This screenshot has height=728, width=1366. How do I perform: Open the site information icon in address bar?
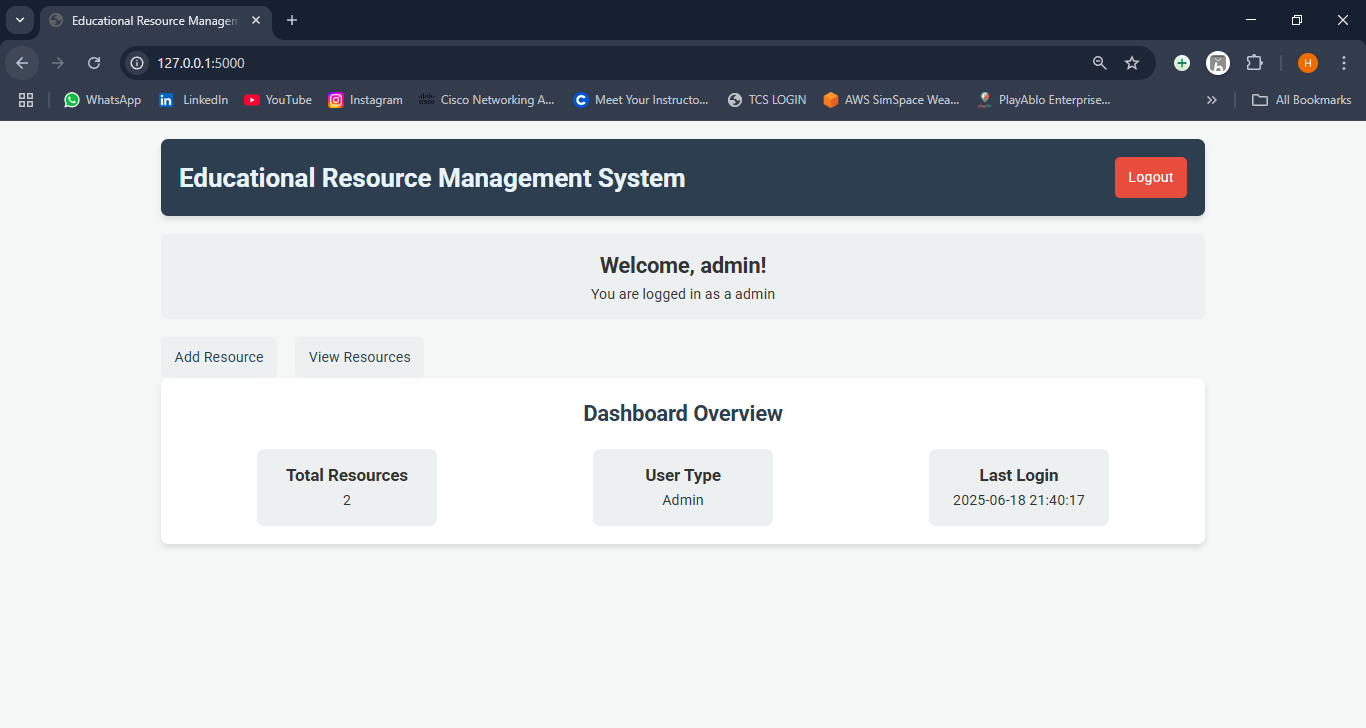click(x=138, y=63)
